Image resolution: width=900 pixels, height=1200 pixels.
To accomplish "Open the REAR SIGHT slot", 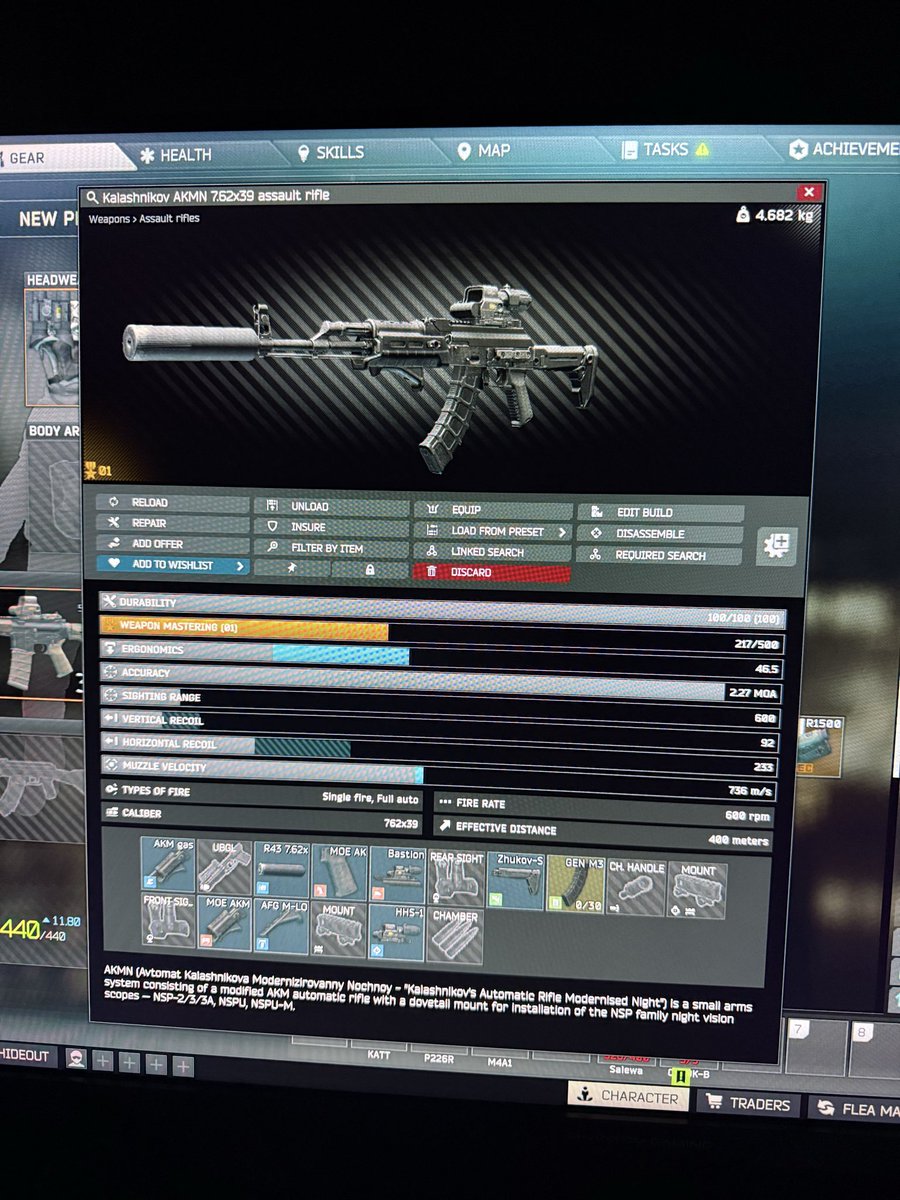I will (x=455, y=880).
